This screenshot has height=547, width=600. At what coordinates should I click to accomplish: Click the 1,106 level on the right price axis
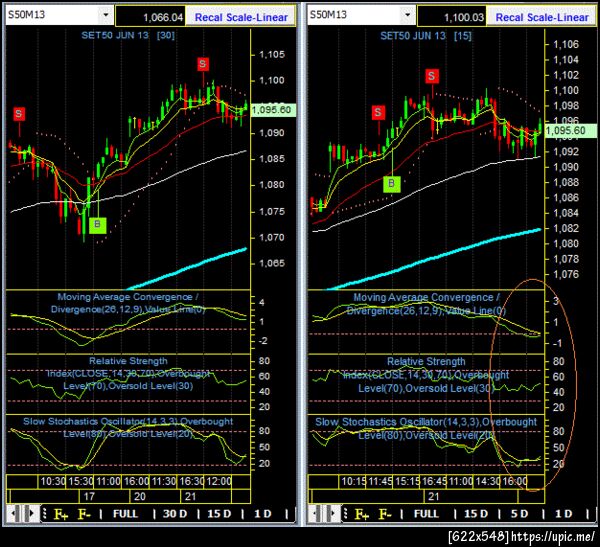pos(566,44)
